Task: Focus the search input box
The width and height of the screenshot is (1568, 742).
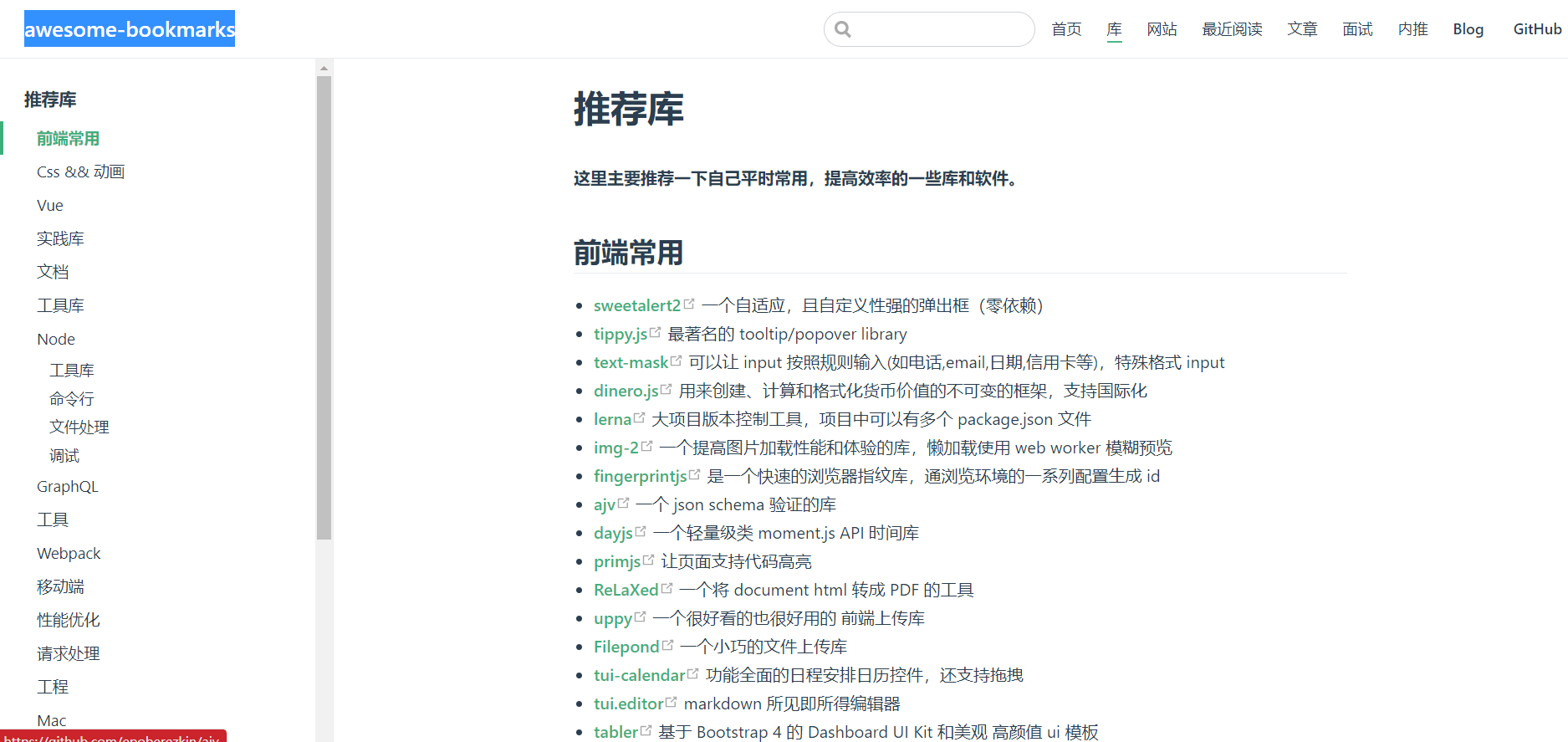Action: 929,29
